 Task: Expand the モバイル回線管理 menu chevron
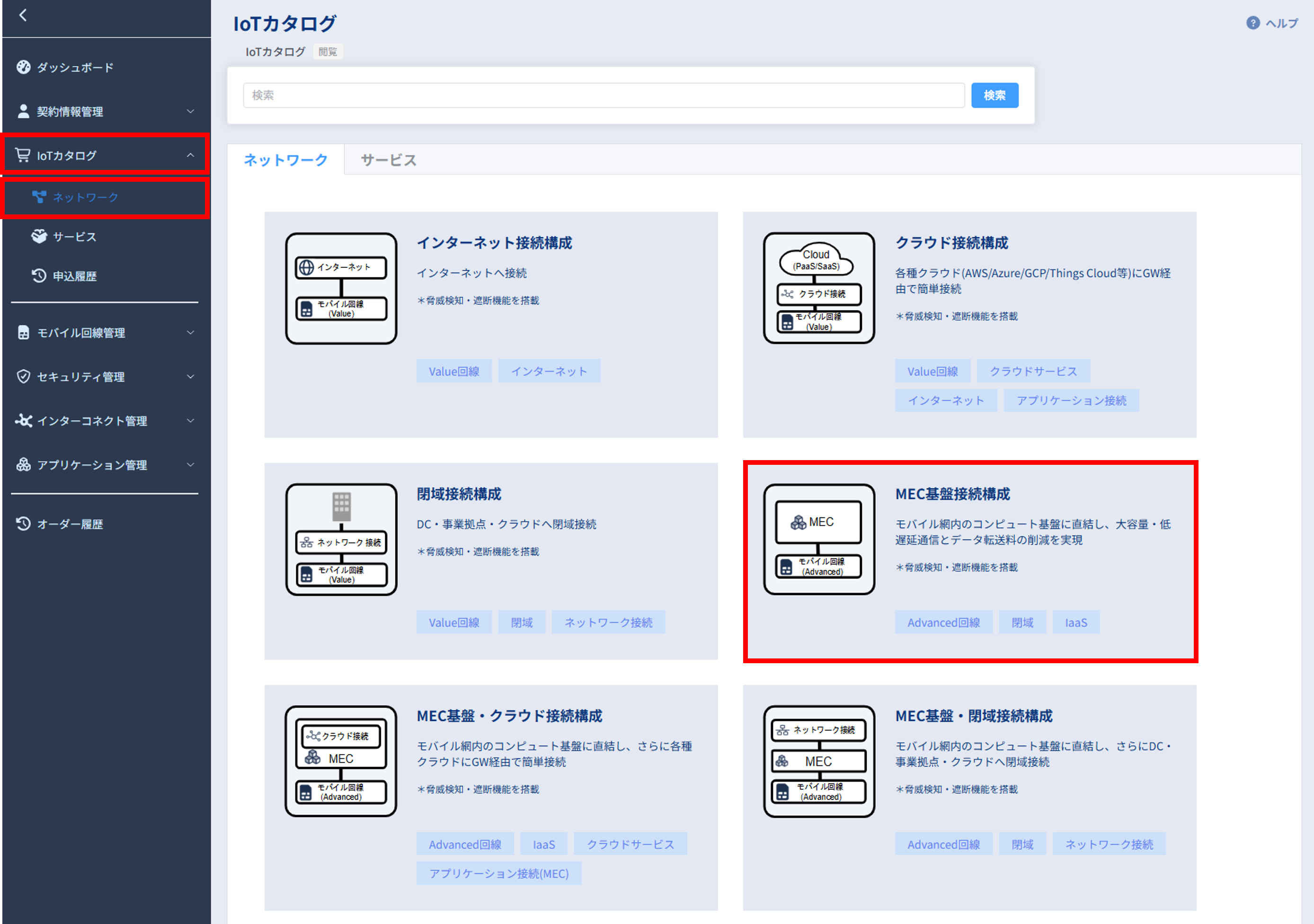pos(191,333)
